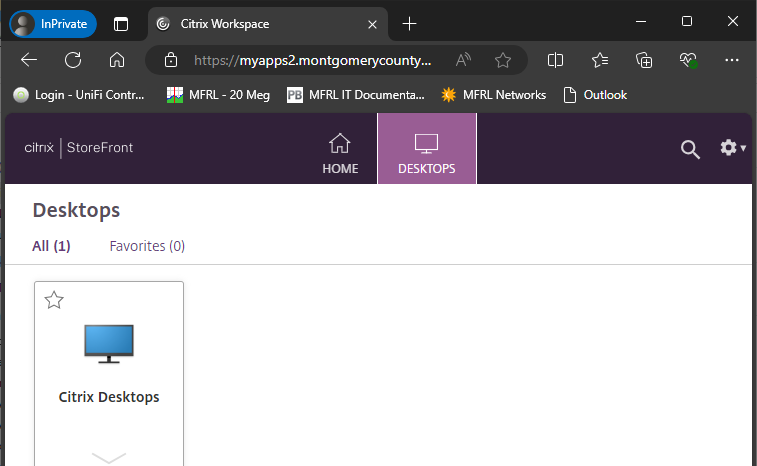Screen dimensions: 757x466
Task: Click the Citrix StoreFront logo
Action: pyautogui.click(x=79, y=147)
